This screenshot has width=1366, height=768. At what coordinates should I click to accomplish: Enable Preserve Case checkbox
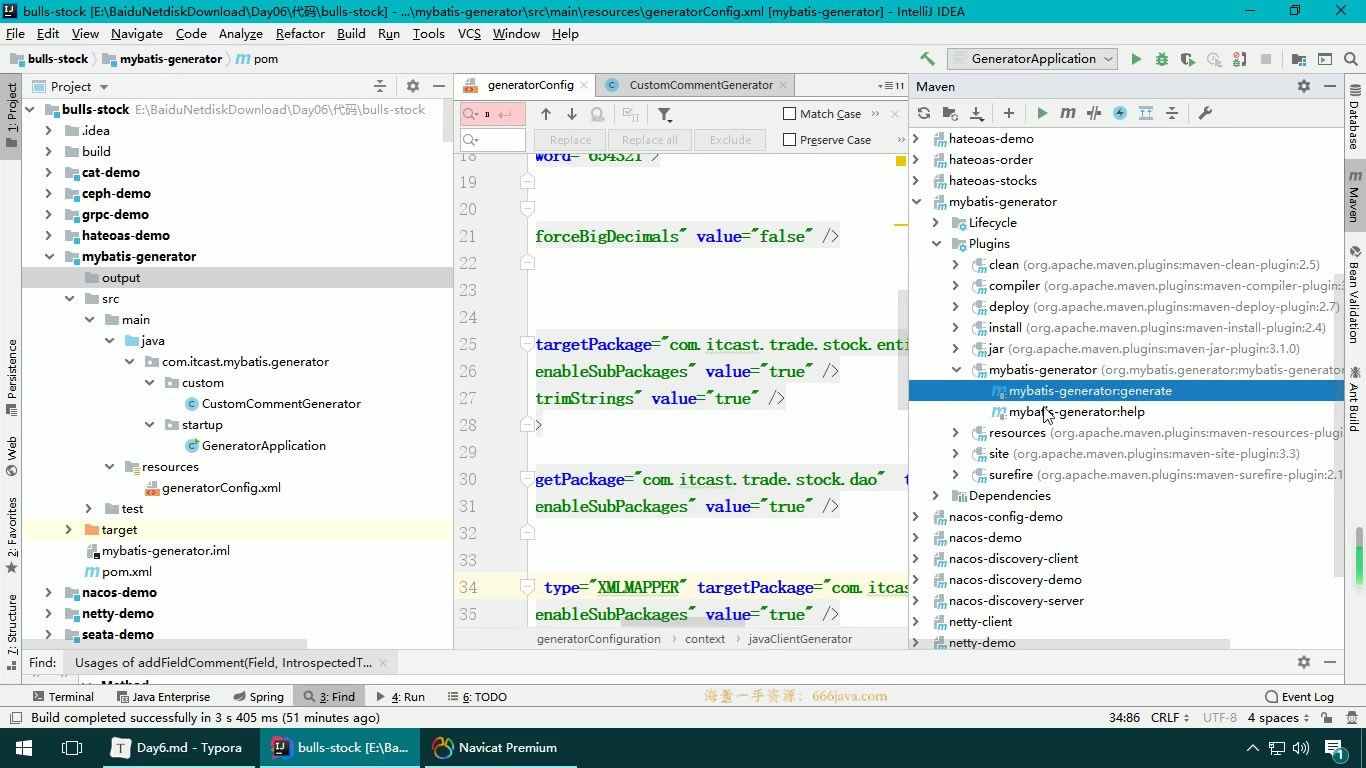[x=789, y=140]
